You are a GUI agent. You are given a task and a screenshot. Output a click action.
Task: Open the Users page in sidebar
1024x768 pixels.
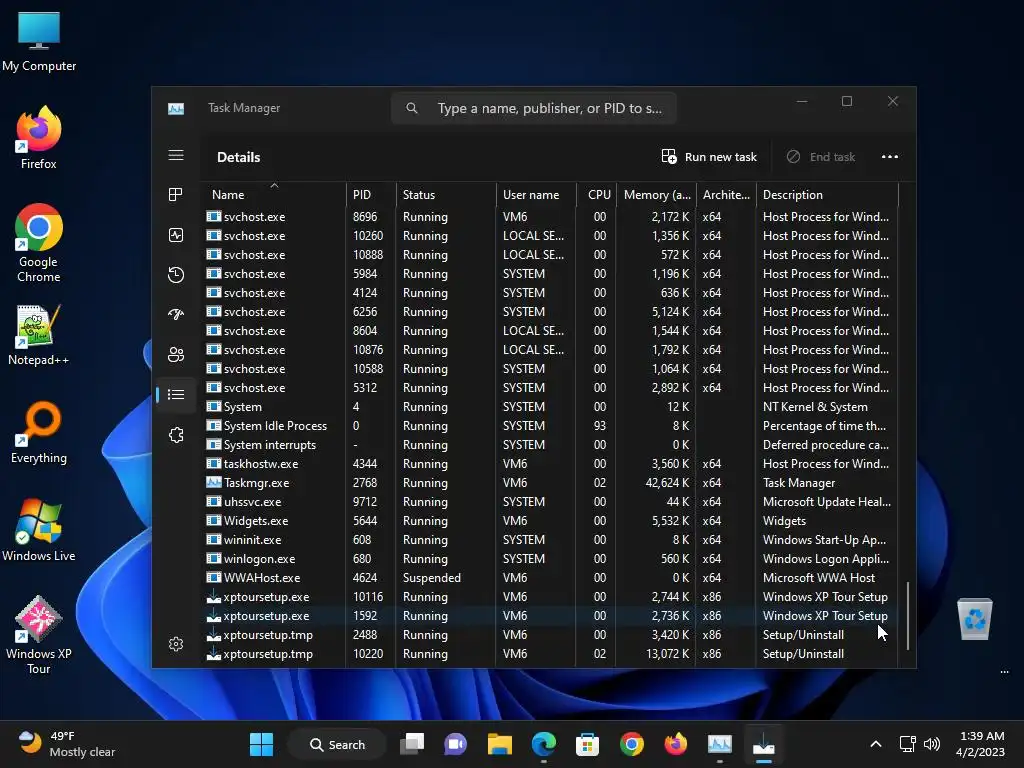pyautogui.click(x=176, y=355)
